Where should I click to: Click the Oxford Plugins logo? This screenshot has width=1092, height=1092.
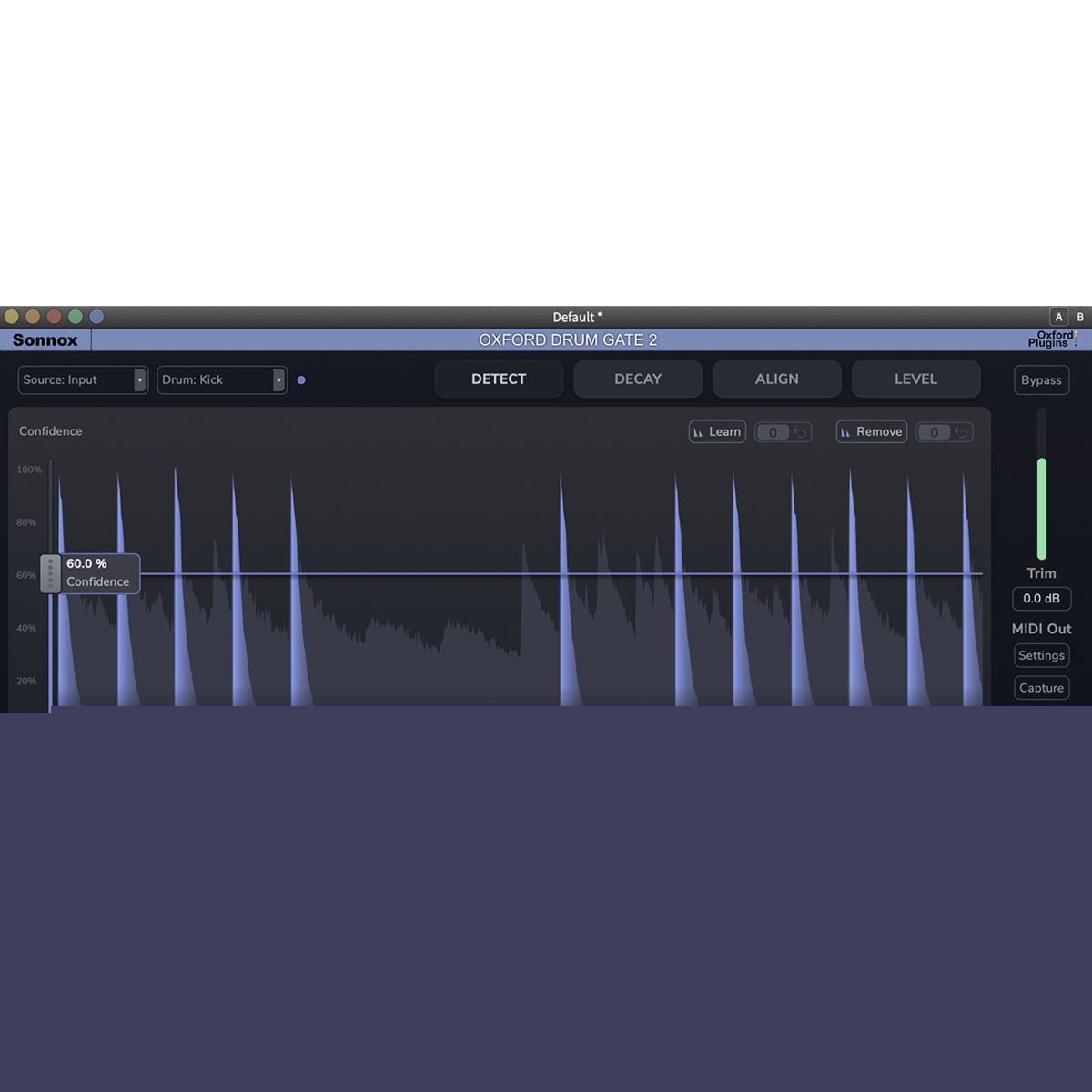coord(1052,339)
